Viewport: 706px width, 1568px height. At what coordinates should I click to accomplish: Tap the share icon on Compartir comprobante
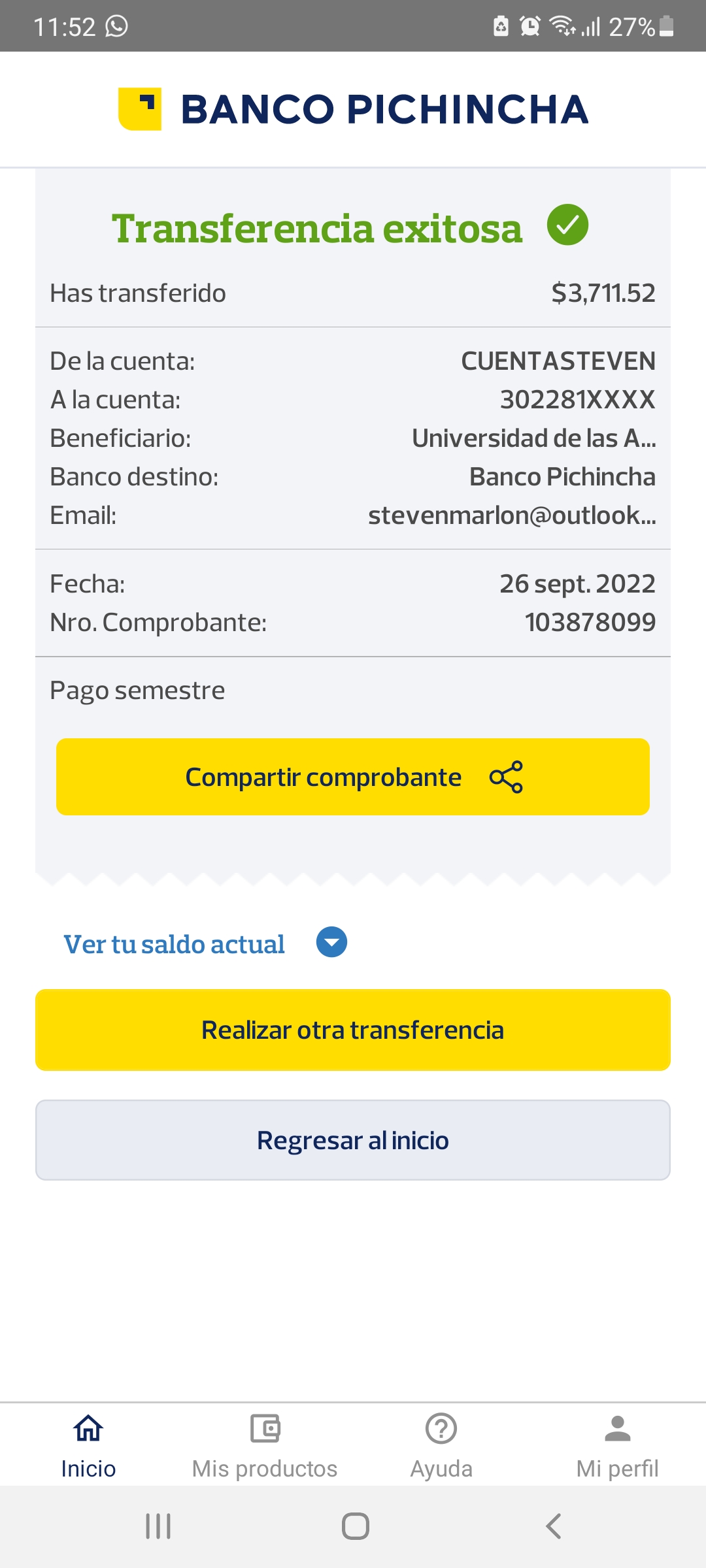click(506, 777)
